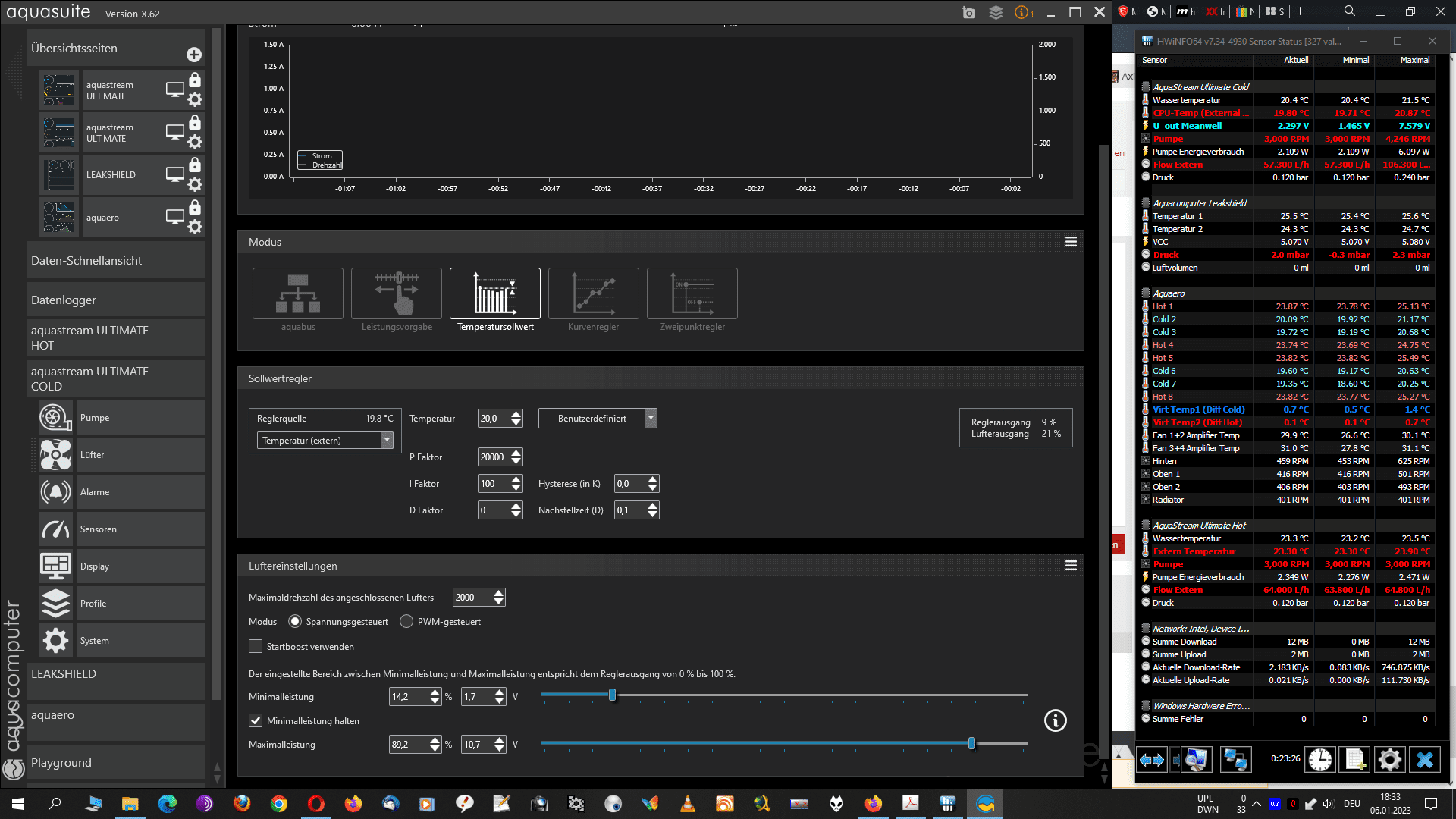Click the HWiNFO clock reset icon
The height and width of the screenshot is (819, 1456).
pos(1320,759)
